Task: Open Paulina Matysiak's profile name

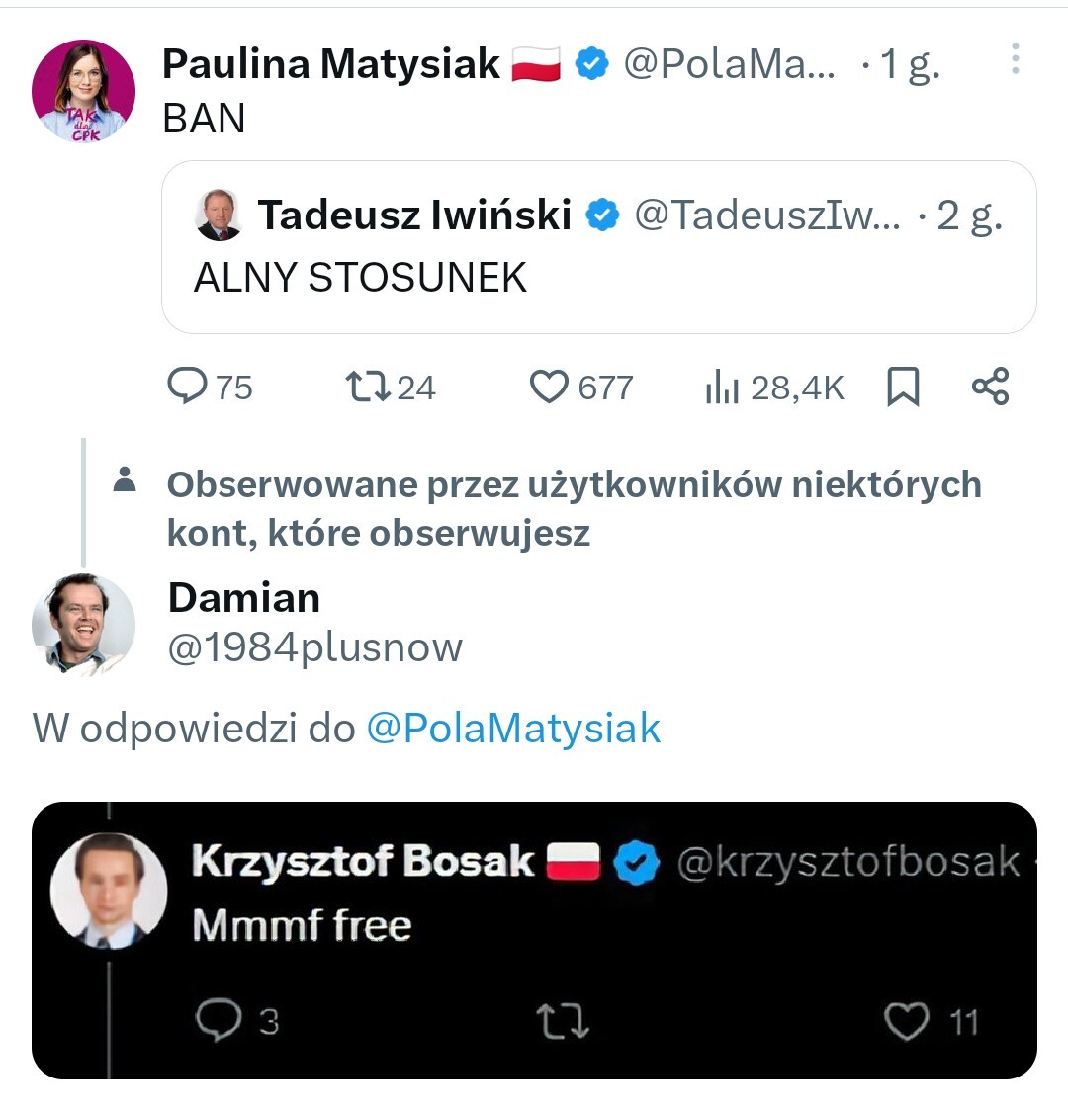Action: (x=330, y=65)
